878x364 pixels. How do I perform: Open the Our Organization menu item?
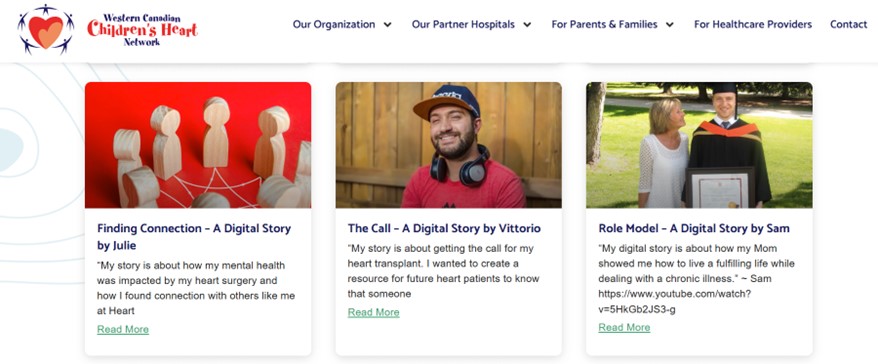334,25
